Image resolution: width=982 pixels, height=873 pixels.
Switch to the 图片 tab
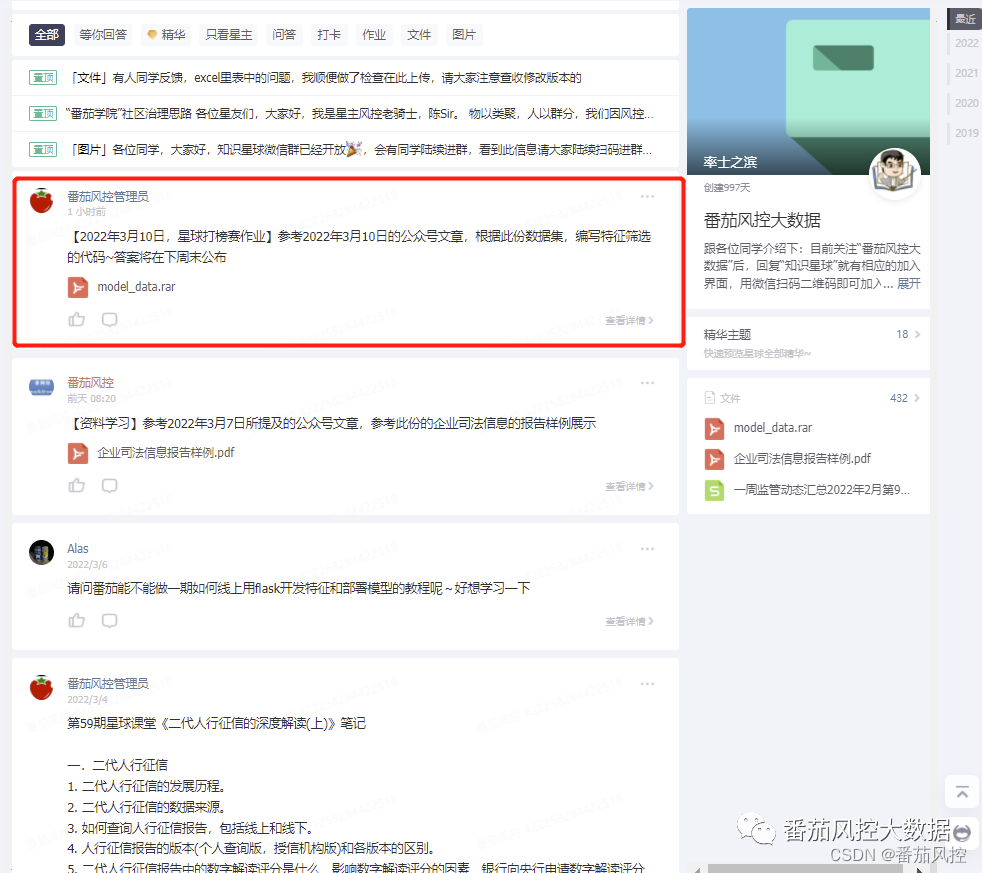[x=464, y=34]
